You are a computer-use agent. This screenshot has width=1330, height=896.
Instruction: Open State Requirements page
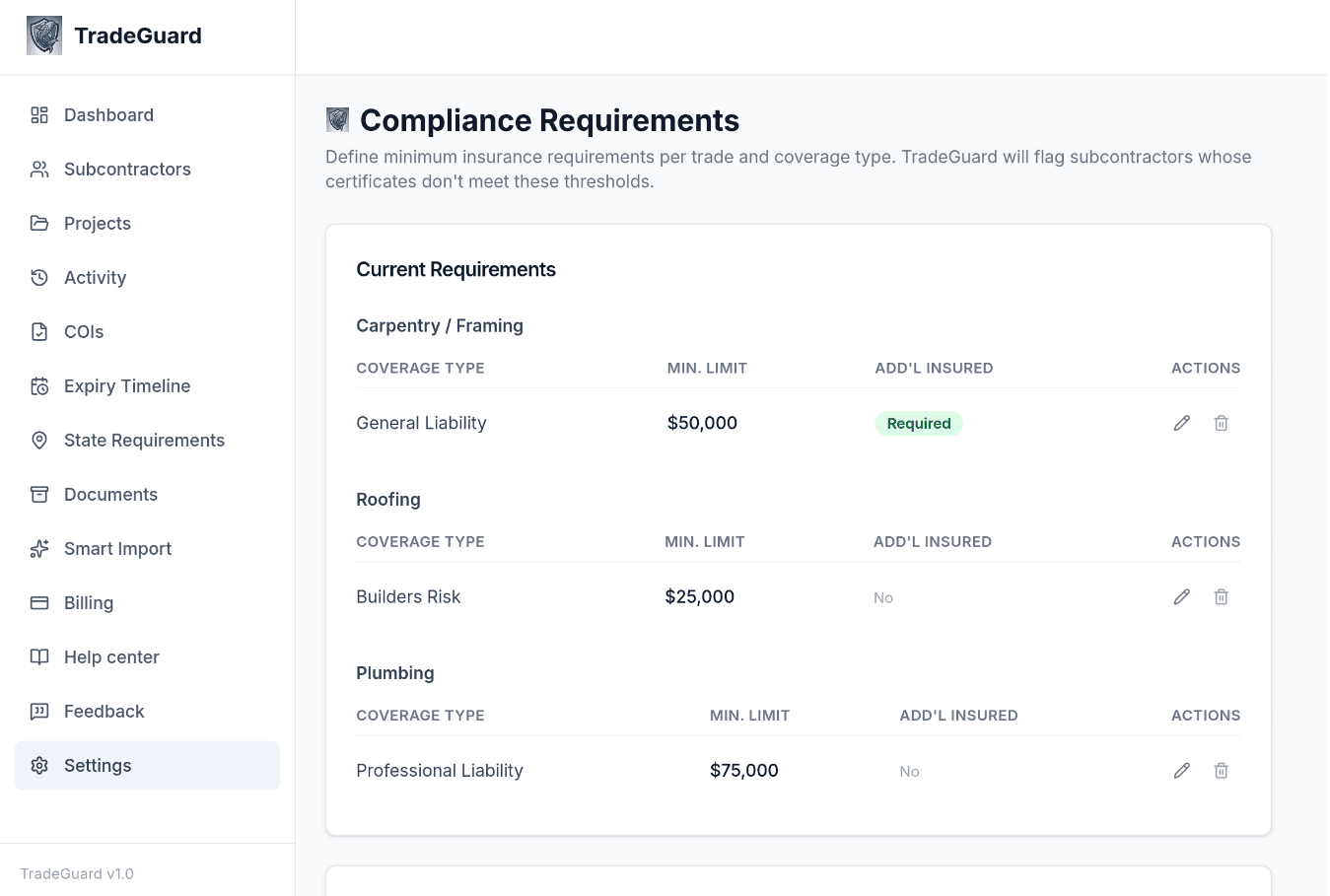tap(147, 441)
